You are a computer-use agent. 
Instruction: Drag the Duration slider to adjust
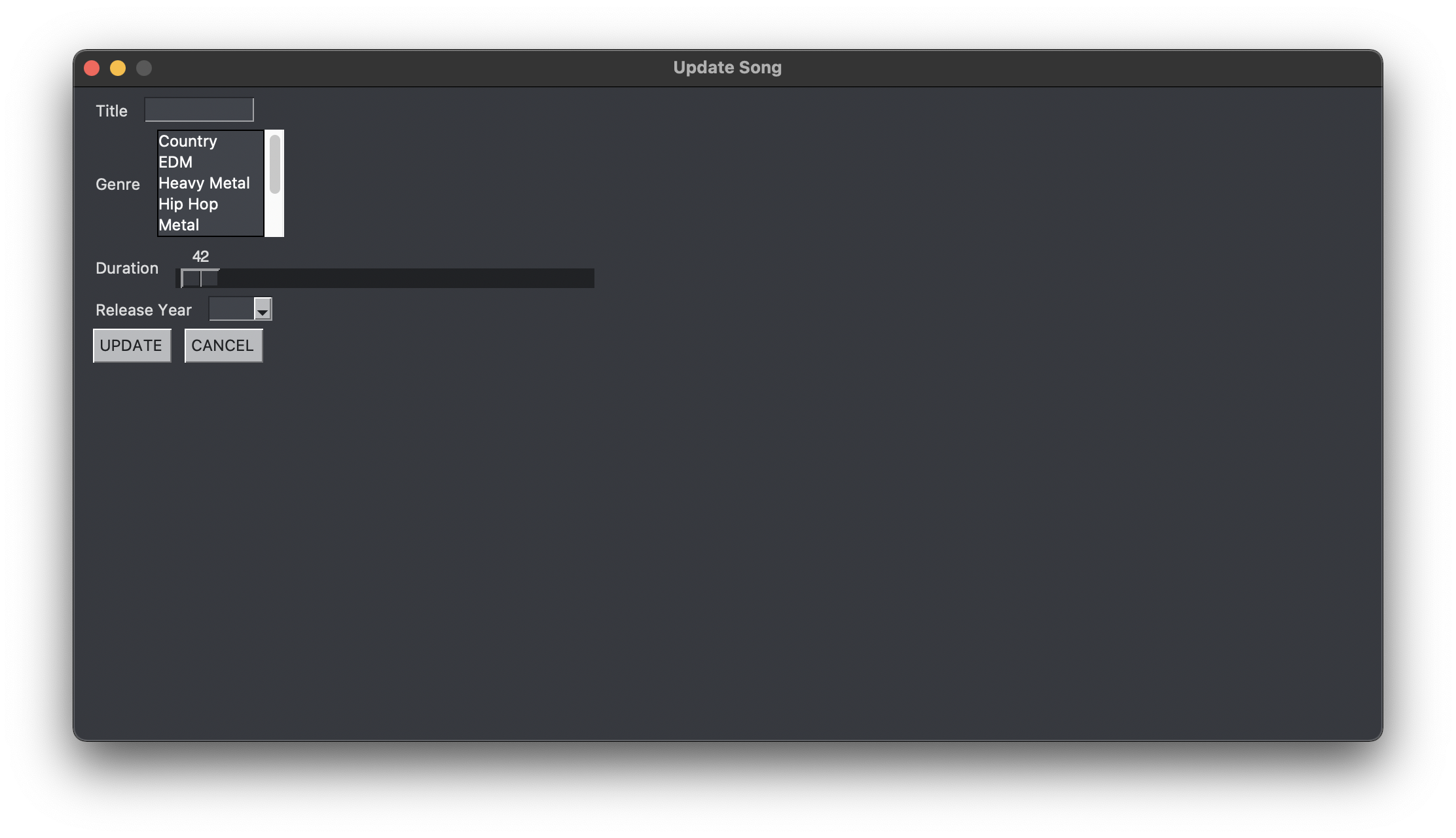[200, 278]
